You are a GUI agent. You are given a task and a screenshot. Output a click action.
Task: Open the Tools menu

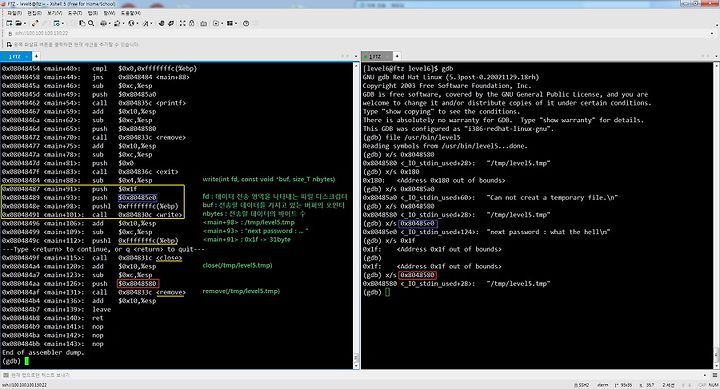coord(75,13)
